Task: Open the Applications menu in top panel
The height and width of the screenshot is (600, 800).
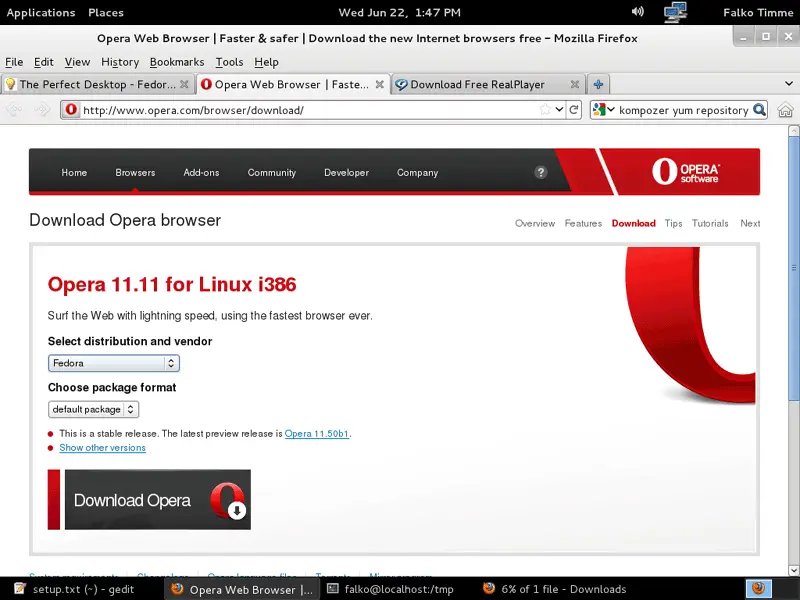Action: click(x=41, y=12)
